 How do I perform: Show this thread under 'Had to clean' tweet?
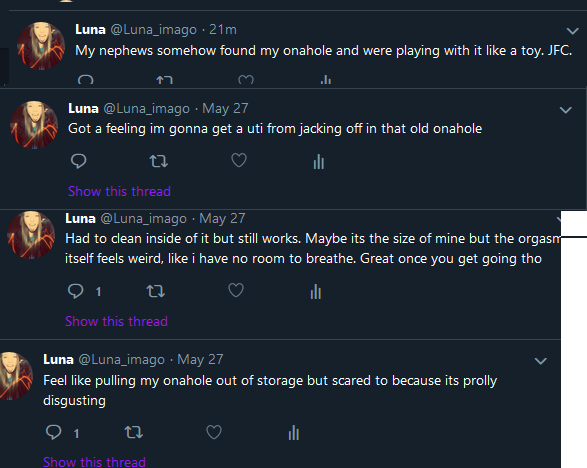[x=116, y=321]
